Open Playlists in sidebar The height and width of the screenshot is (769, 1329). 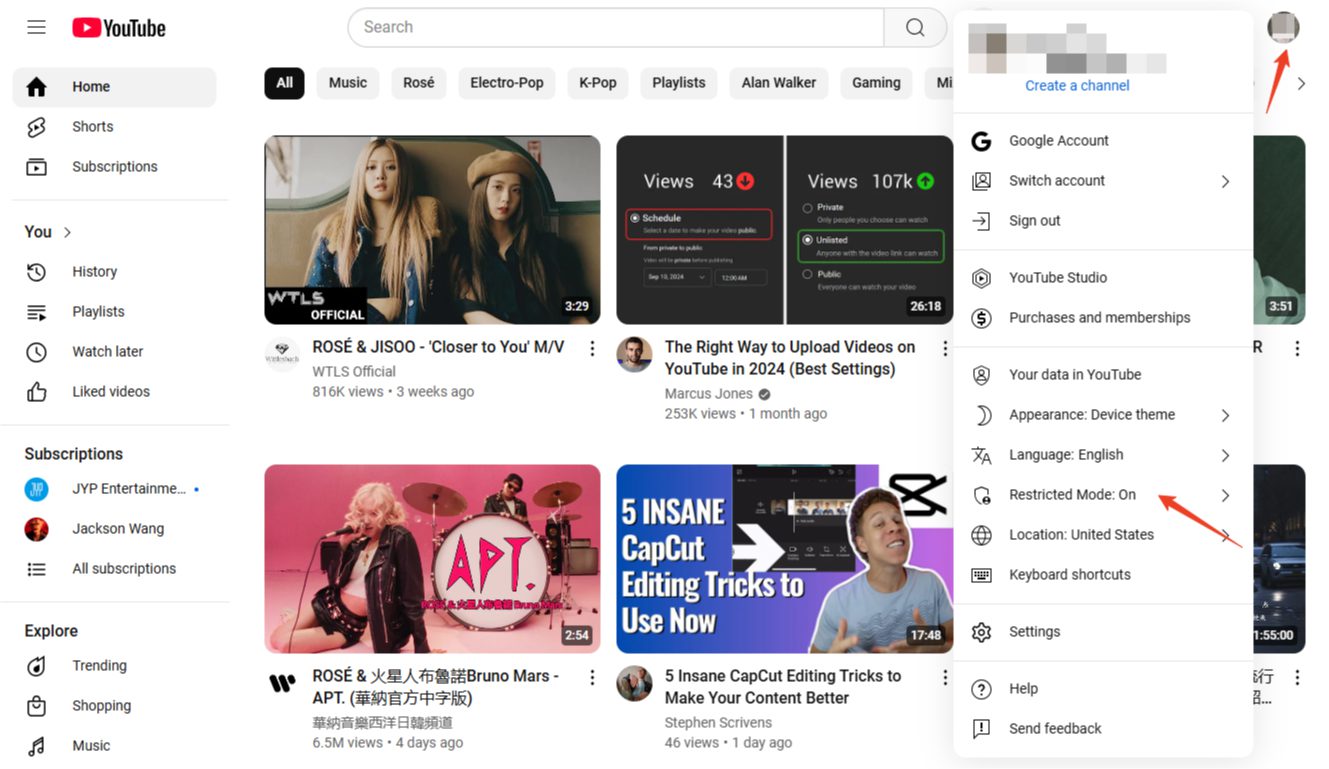click(x=114, y=312)
